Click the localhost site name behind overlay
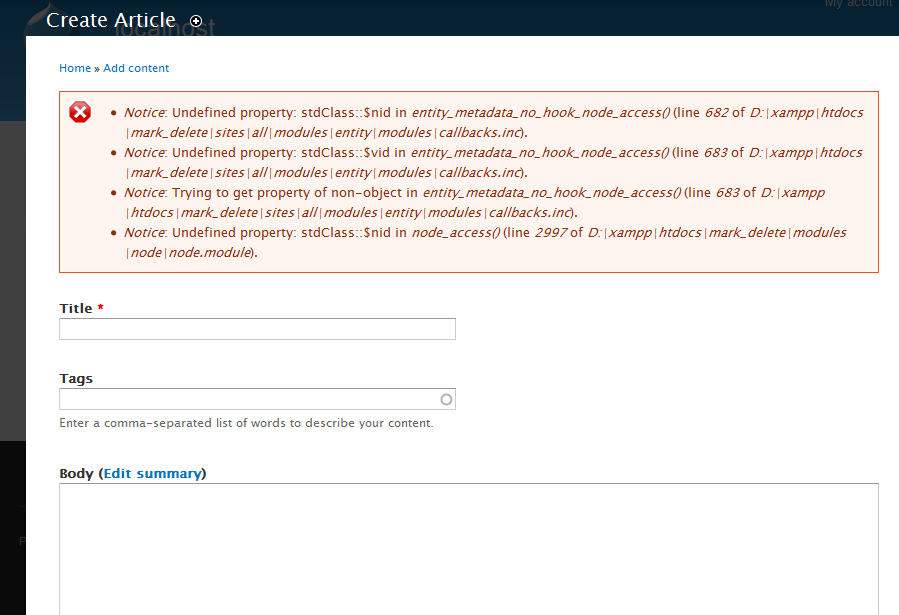 tap(165, 28)
